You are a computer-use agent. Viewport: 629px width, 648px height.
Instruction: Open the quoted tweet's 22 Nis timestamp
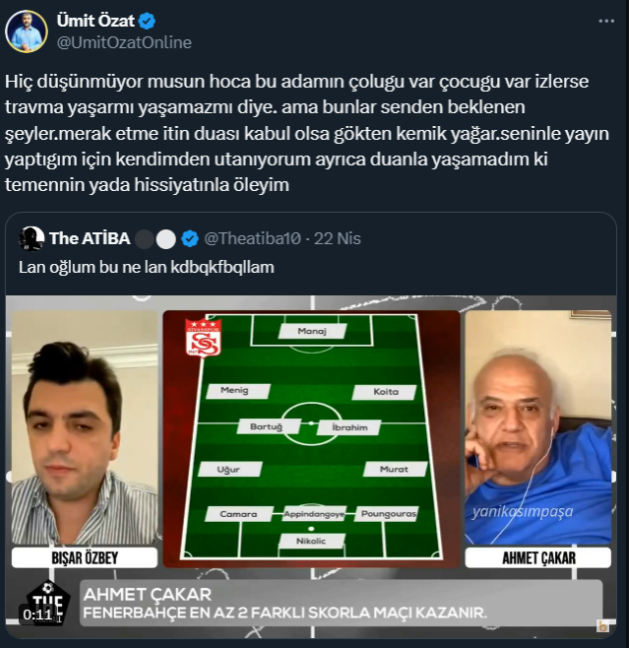click(337, 238)
